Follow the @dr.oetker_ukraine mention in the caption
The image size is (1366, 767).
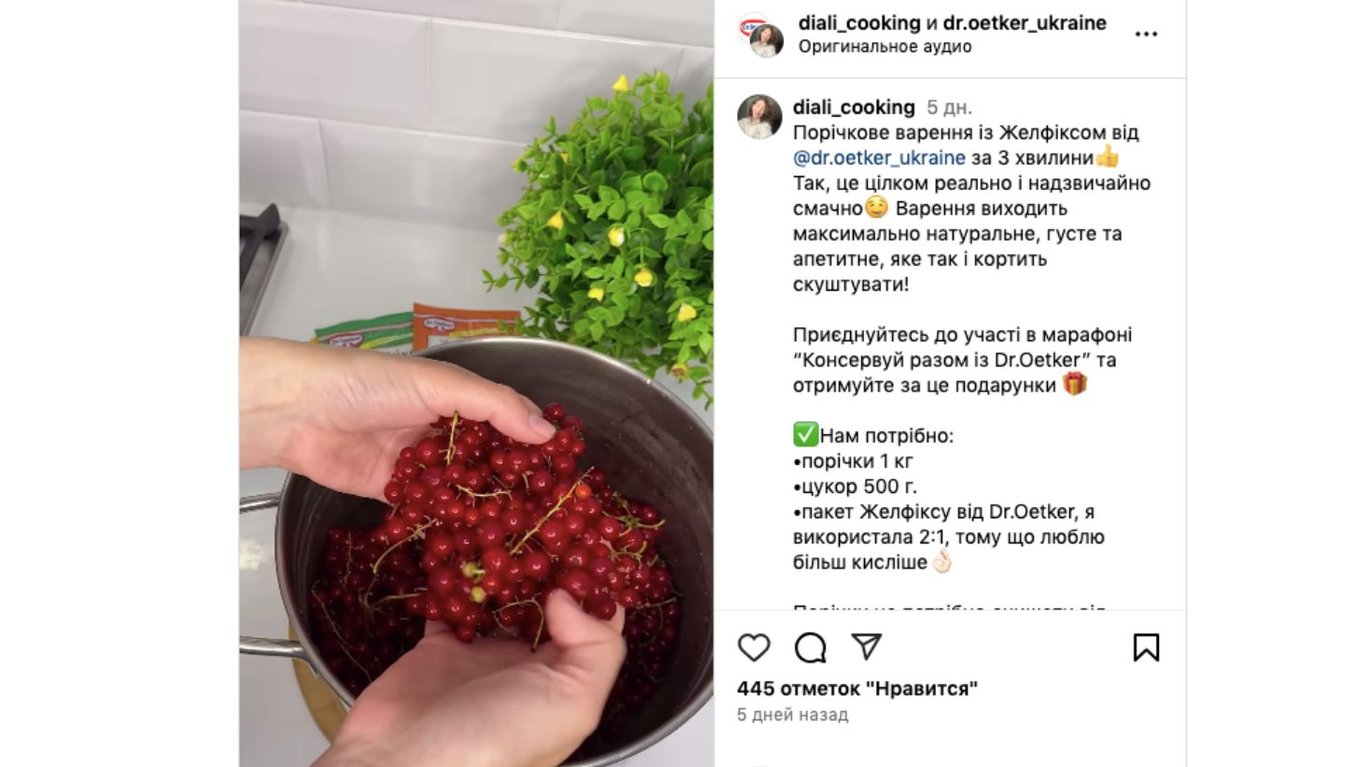pos(879,157)
